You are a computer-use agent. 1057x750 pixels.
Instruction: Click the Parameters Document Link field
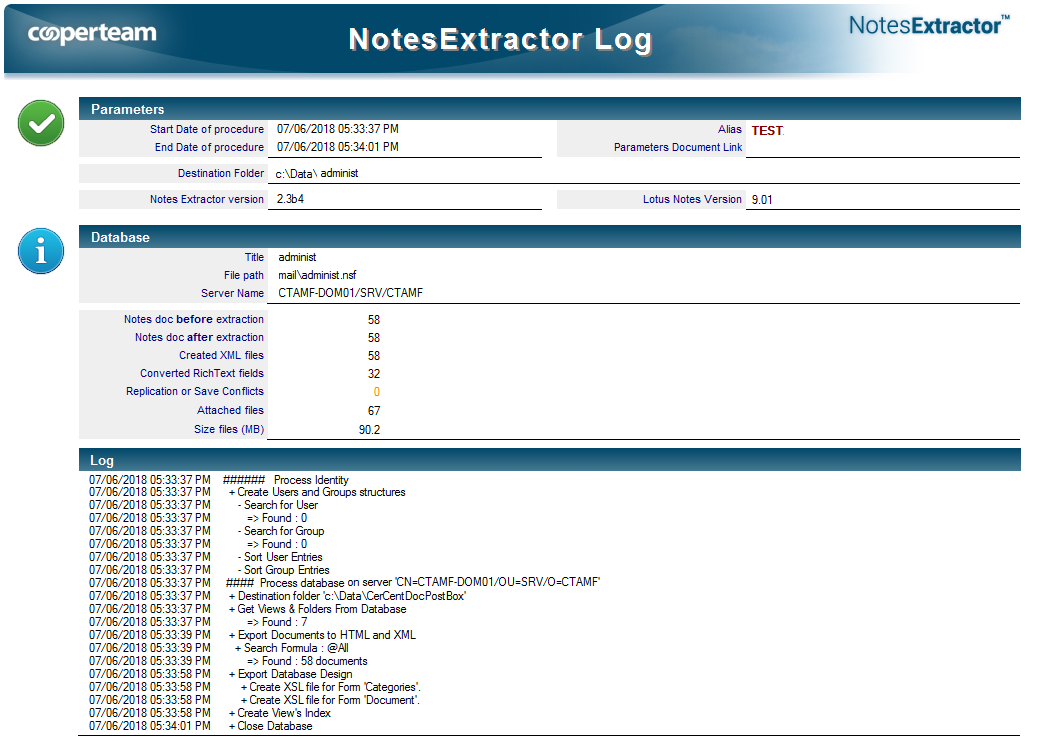[x=882, y=148]
